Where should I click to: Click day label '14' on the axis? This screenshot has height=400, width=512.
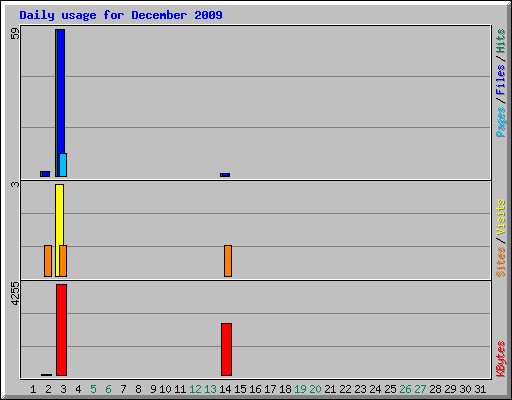click(225, 389)
